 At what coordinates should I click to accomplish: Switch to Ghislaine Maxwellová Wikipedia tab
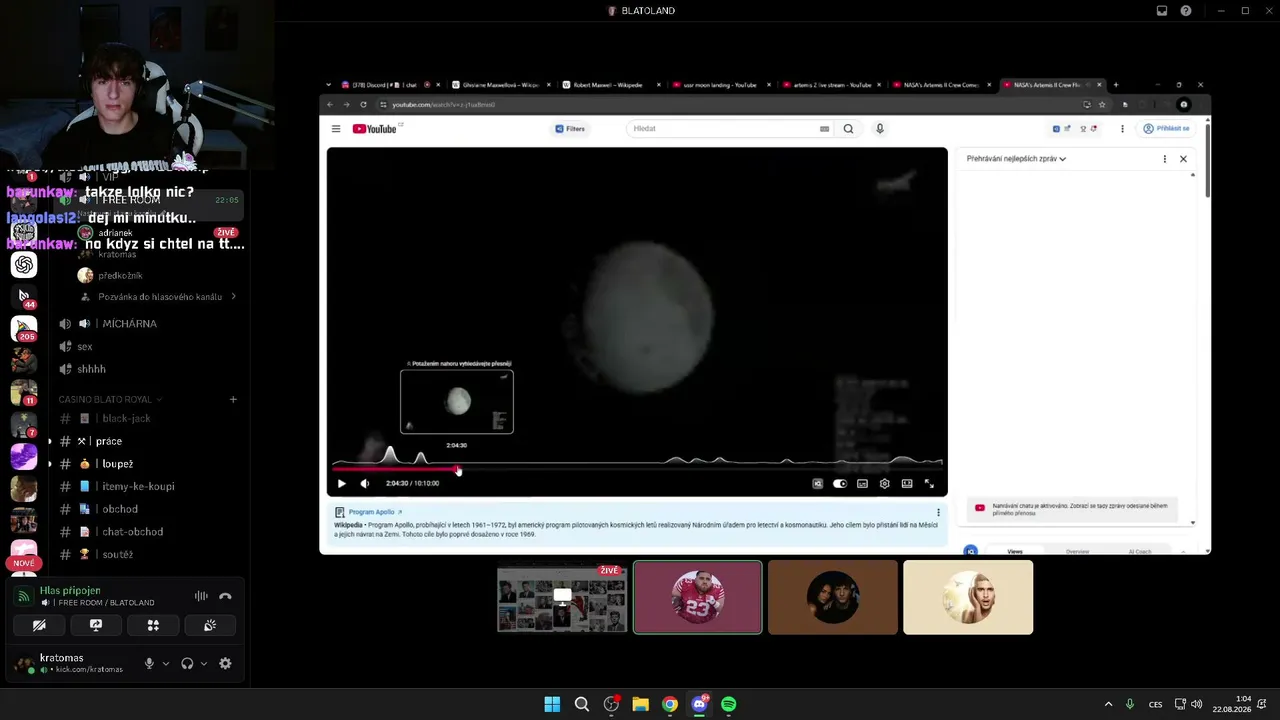pos(498,85)
